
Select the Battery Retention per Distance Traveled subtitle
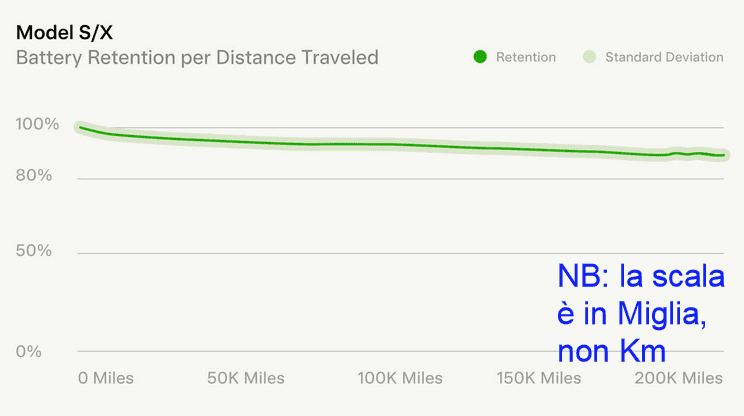tap(197, 57)
